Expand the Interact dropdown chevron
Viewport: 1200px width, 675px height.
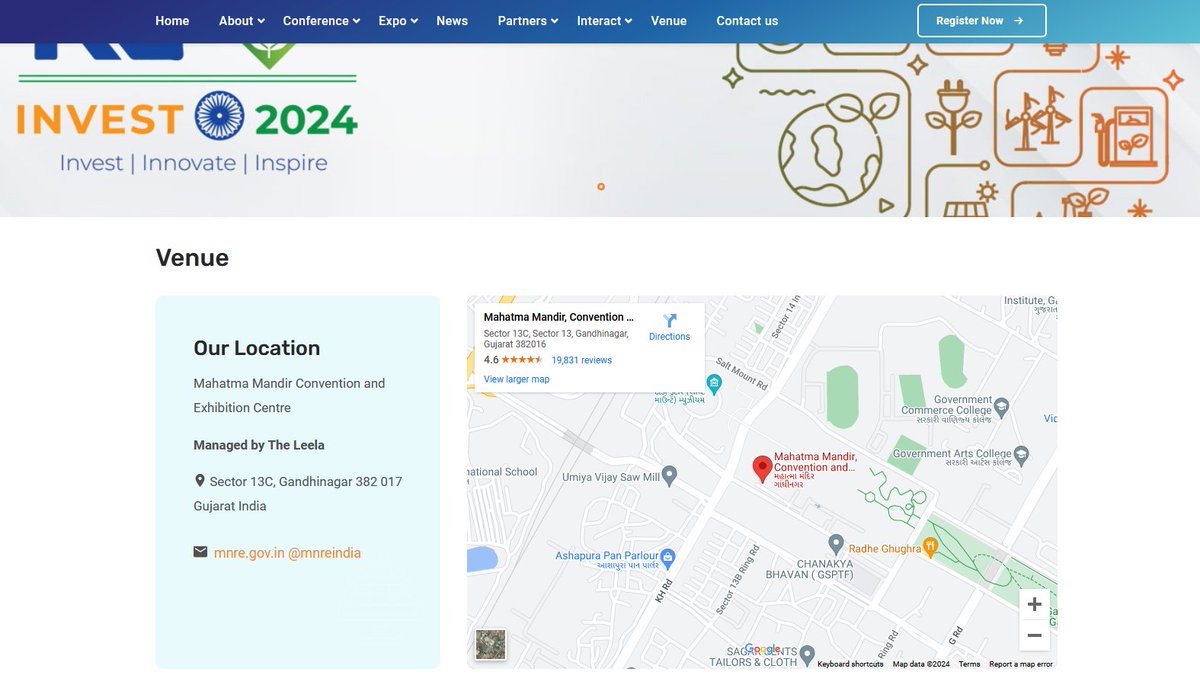coord(629,21)
